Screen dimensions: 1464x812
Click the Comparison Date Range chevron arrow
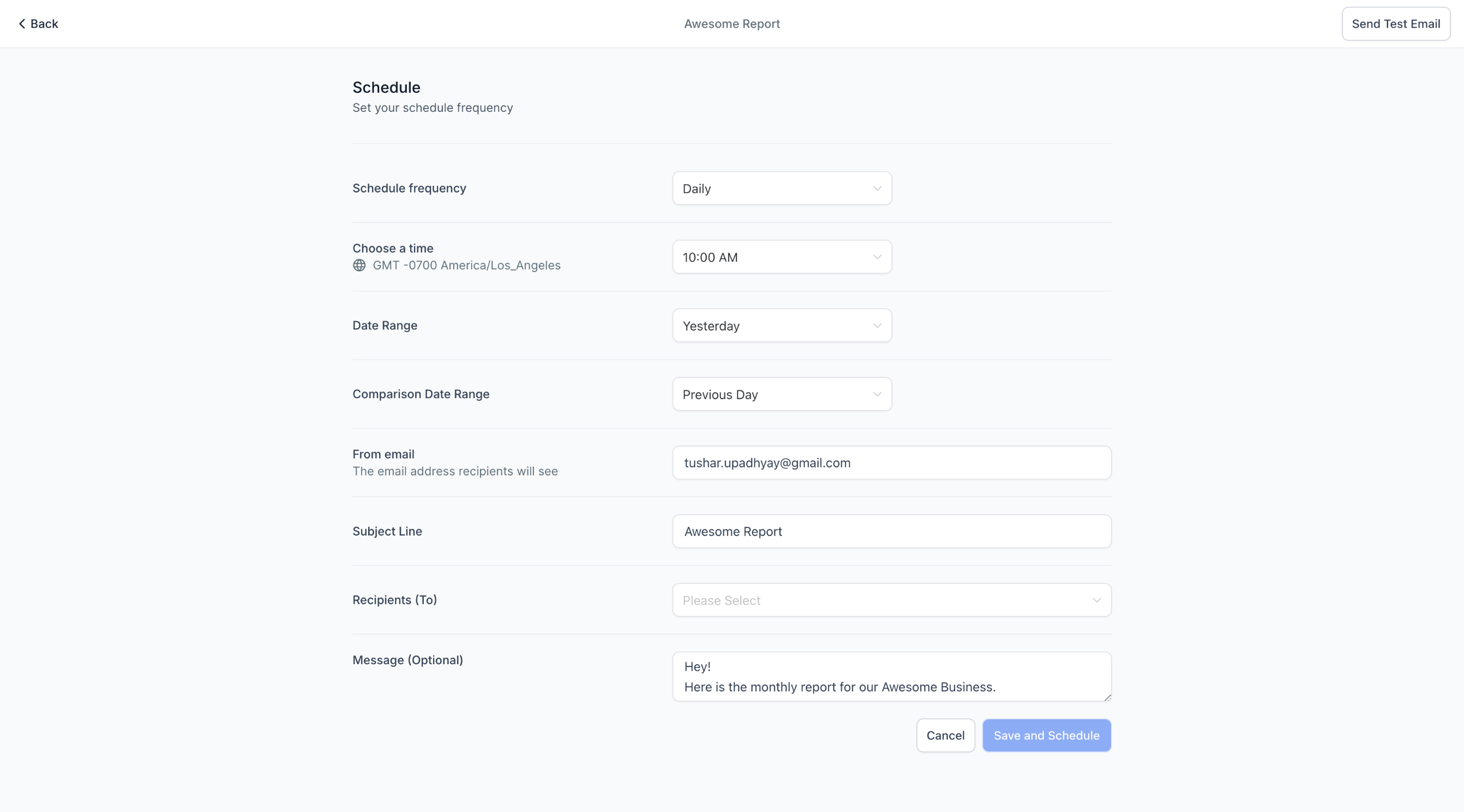click(x=877, y=394)
